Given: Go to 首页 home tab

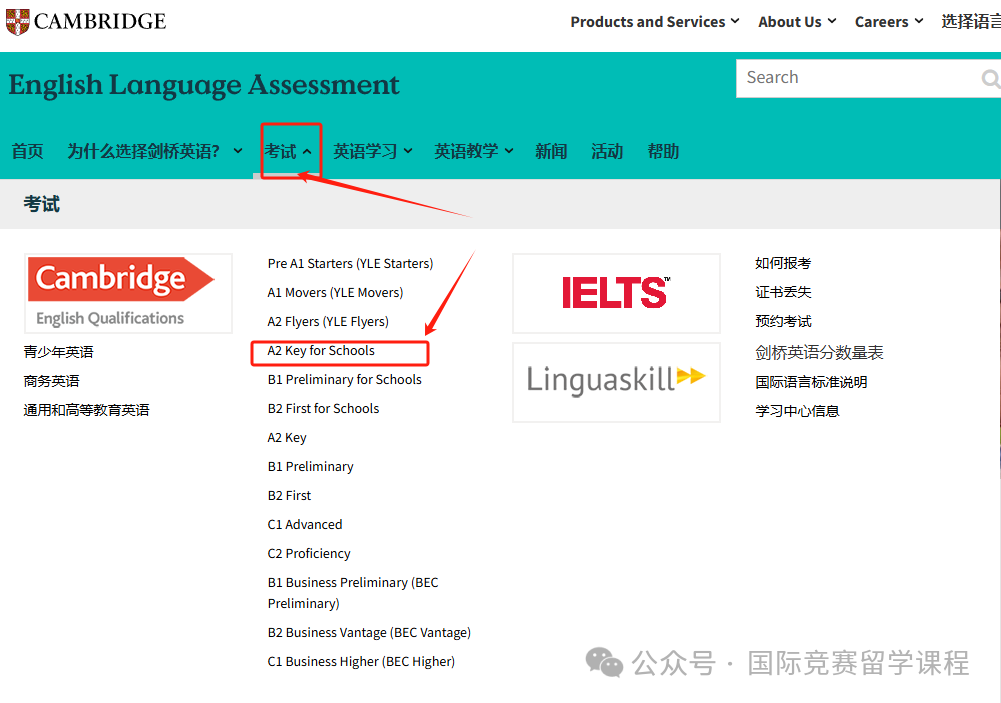Looking at the screenshot, I should click(27, 151).
